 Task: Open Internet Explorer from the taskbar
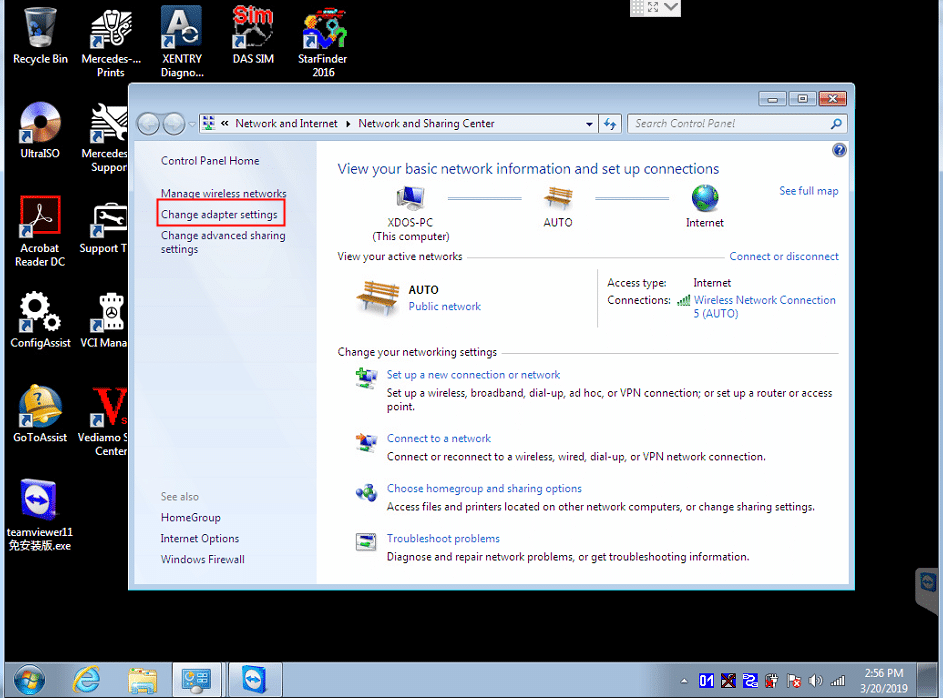click(87, 680)
